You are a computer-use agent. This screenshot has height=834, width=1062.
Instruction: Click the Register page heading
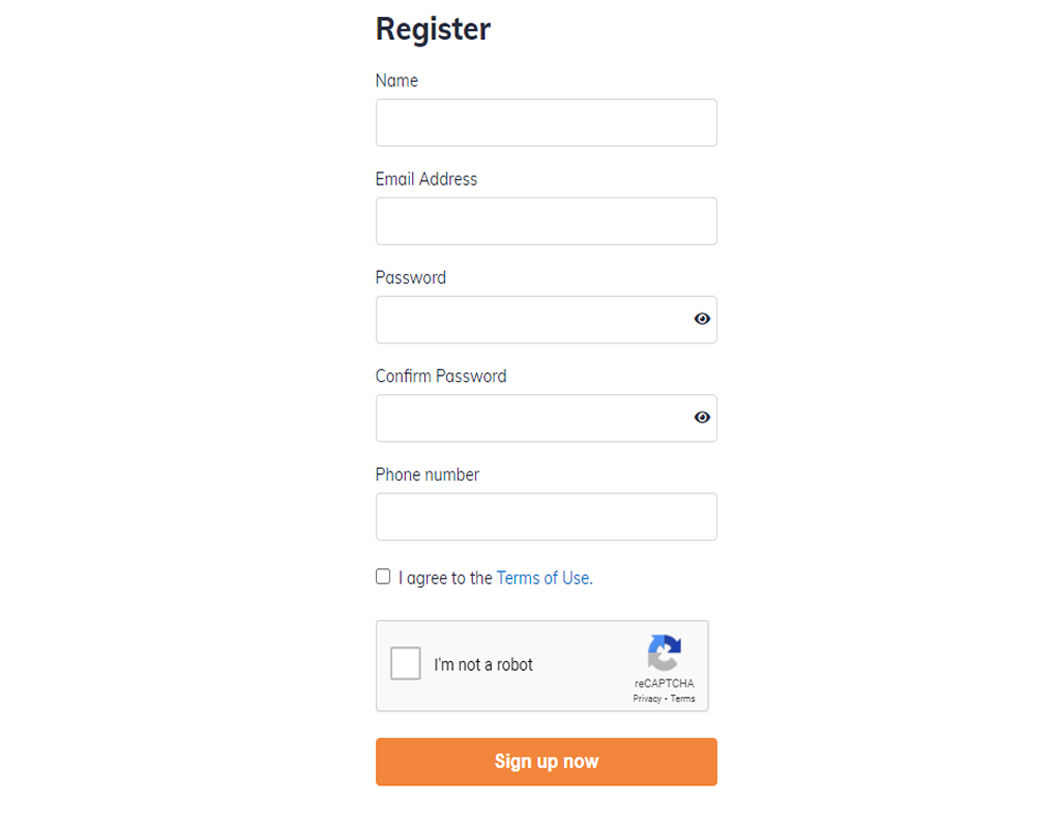tap(433, 29)
